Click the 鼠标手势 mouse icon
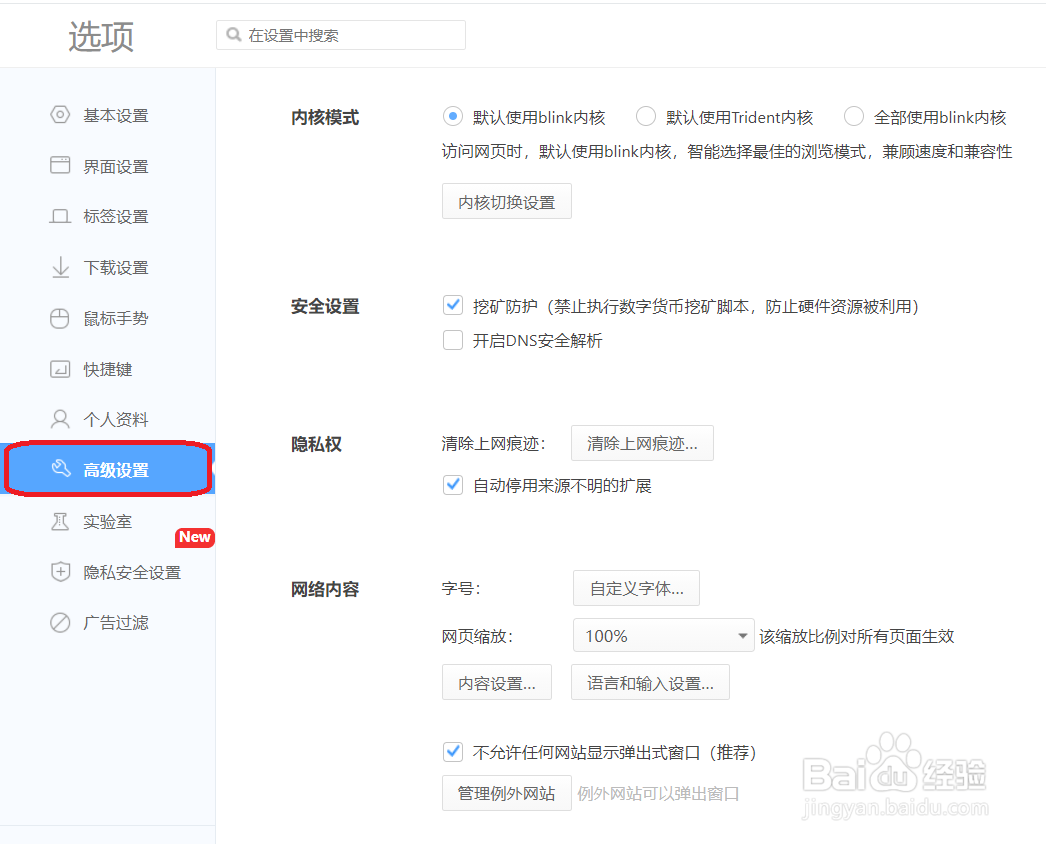Image resolution: width=1046 pixels, height=844 pixels. point(60,318)
